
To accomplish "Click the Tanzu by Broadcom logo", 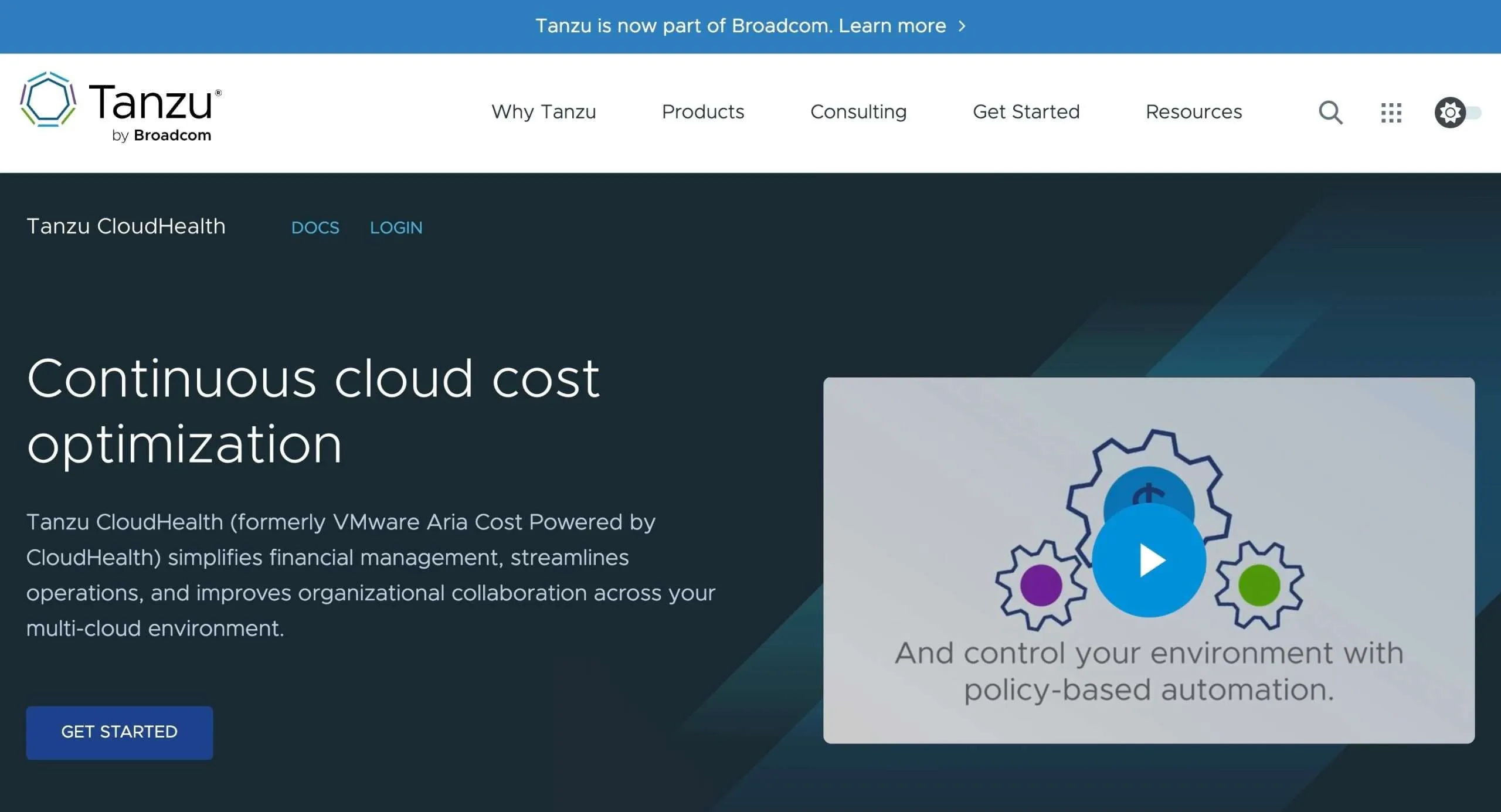I will (x=121, y=107).
